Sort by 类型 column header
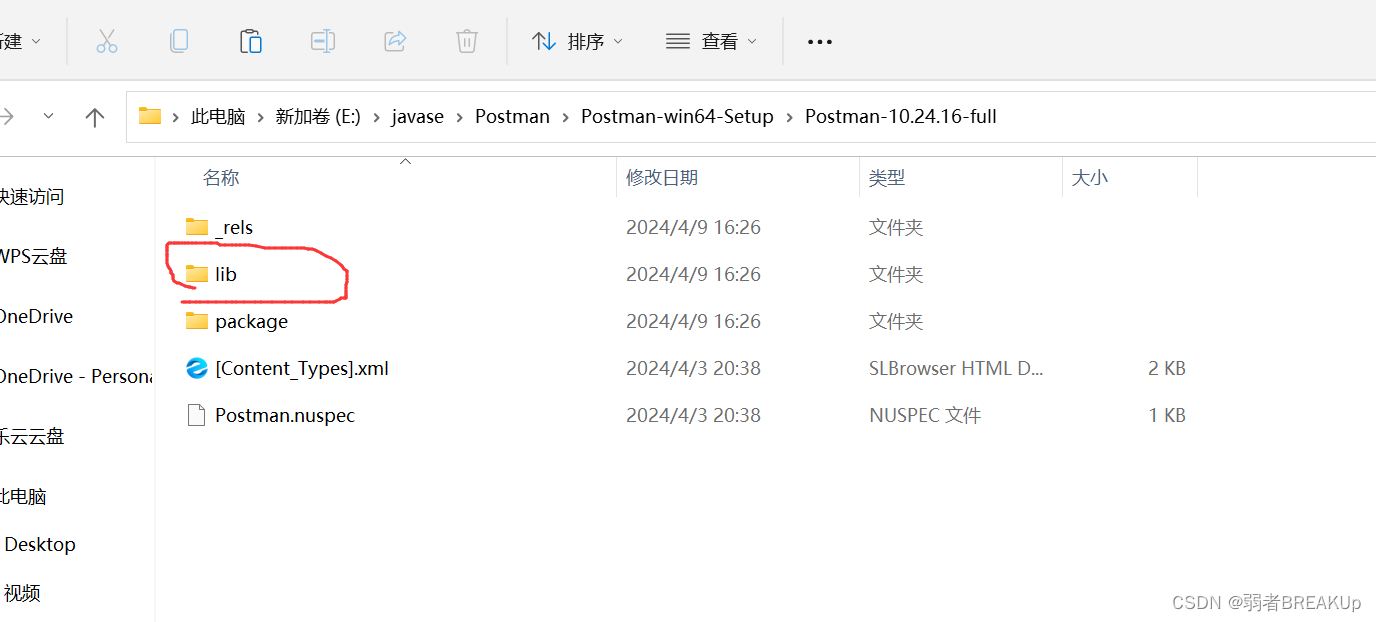 coord(887,178)
